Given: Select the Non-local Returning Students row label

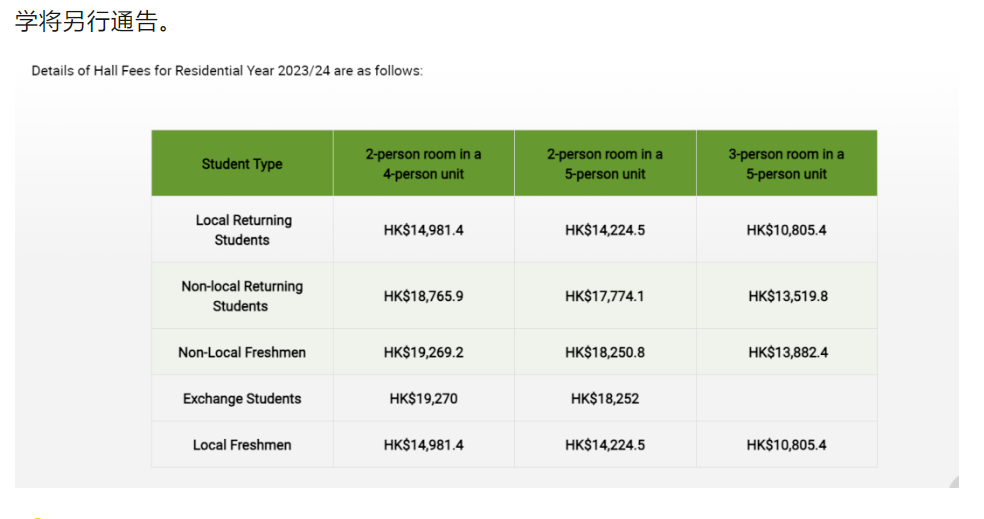Looking at the screenshot, I should (x=242, y=296).
